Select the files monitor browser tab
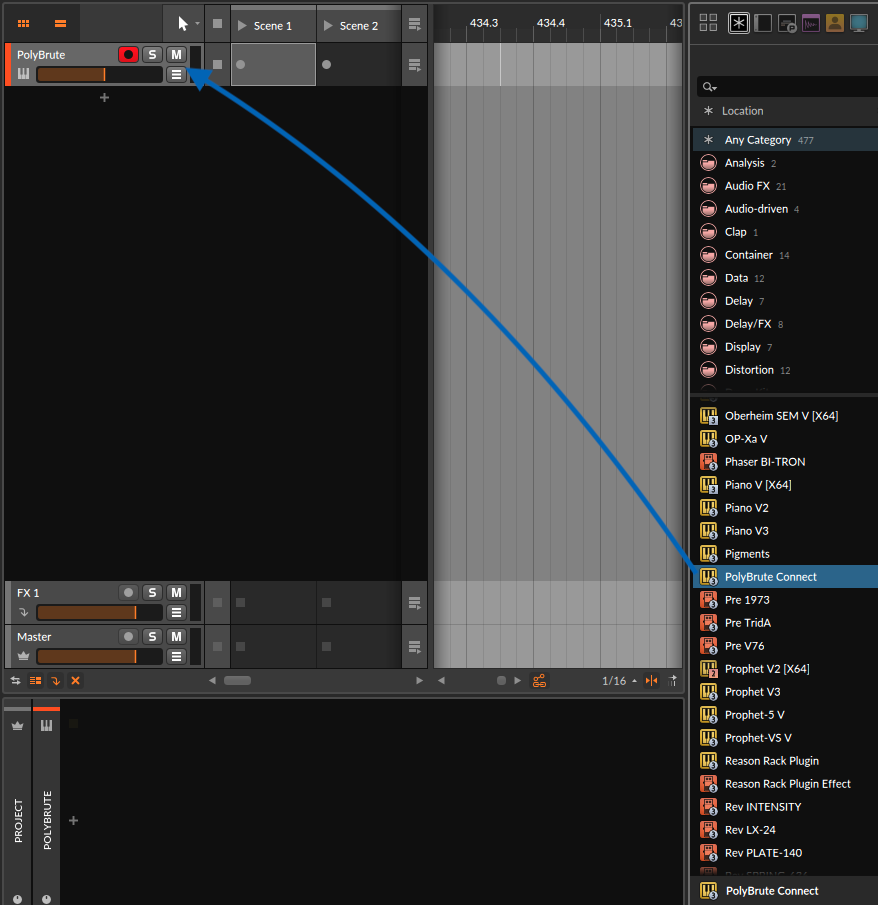Viewport: 878px width, 905px height. point(859,23)
